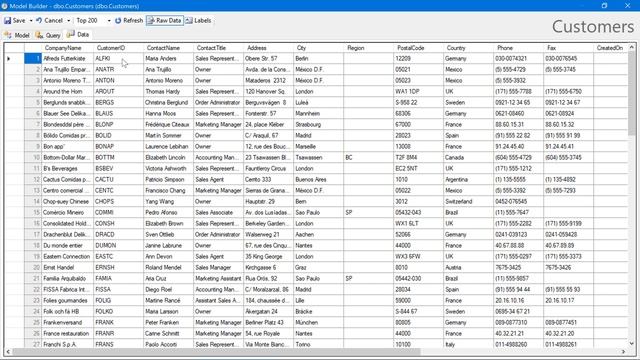
Task: Select row header number 1
Action: (x=33, y=58)
